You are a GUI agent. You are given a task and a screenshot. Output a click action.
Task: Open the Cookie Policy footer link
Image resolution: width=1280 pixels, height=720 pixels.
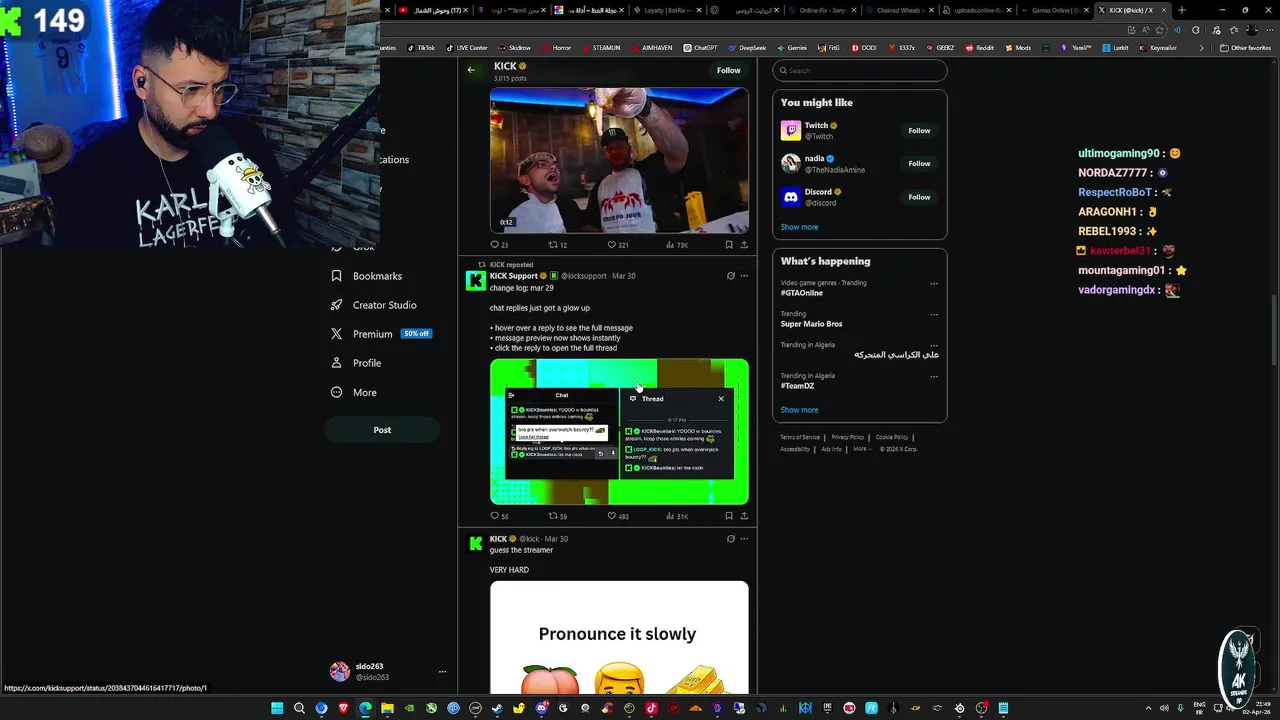891,437
